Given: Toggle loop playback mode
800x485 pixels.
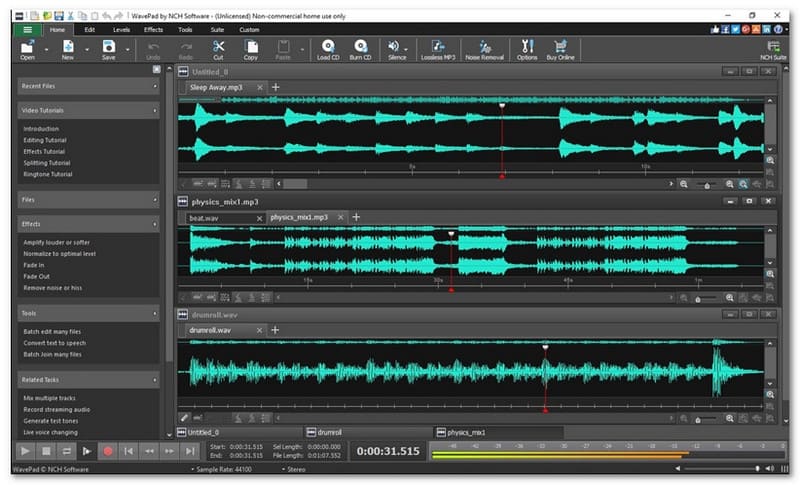Looking at the screenshot, I should [x=66, y=451].
